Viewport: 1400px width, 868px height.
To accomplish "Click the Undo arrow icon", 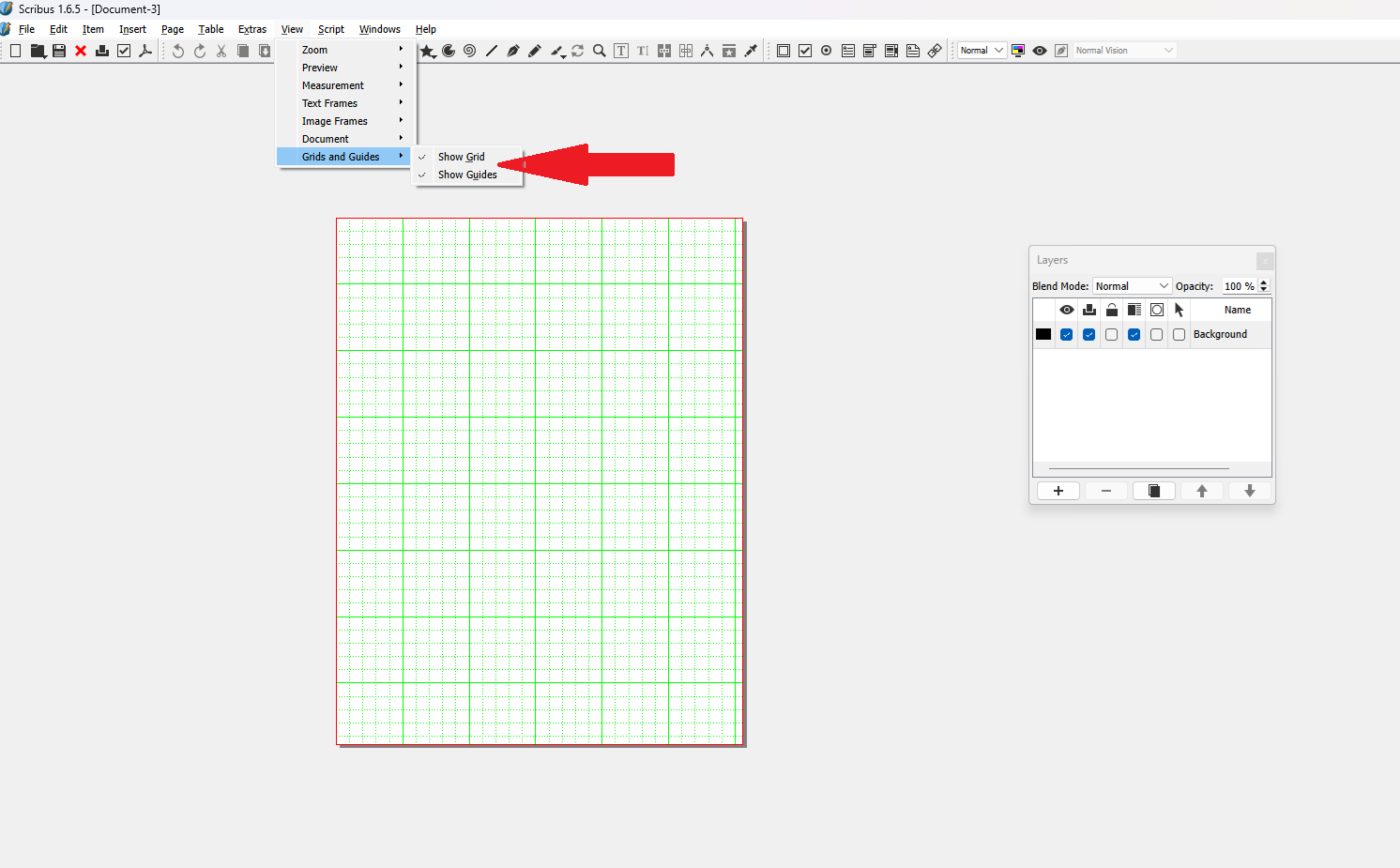I will pos(178,51).
